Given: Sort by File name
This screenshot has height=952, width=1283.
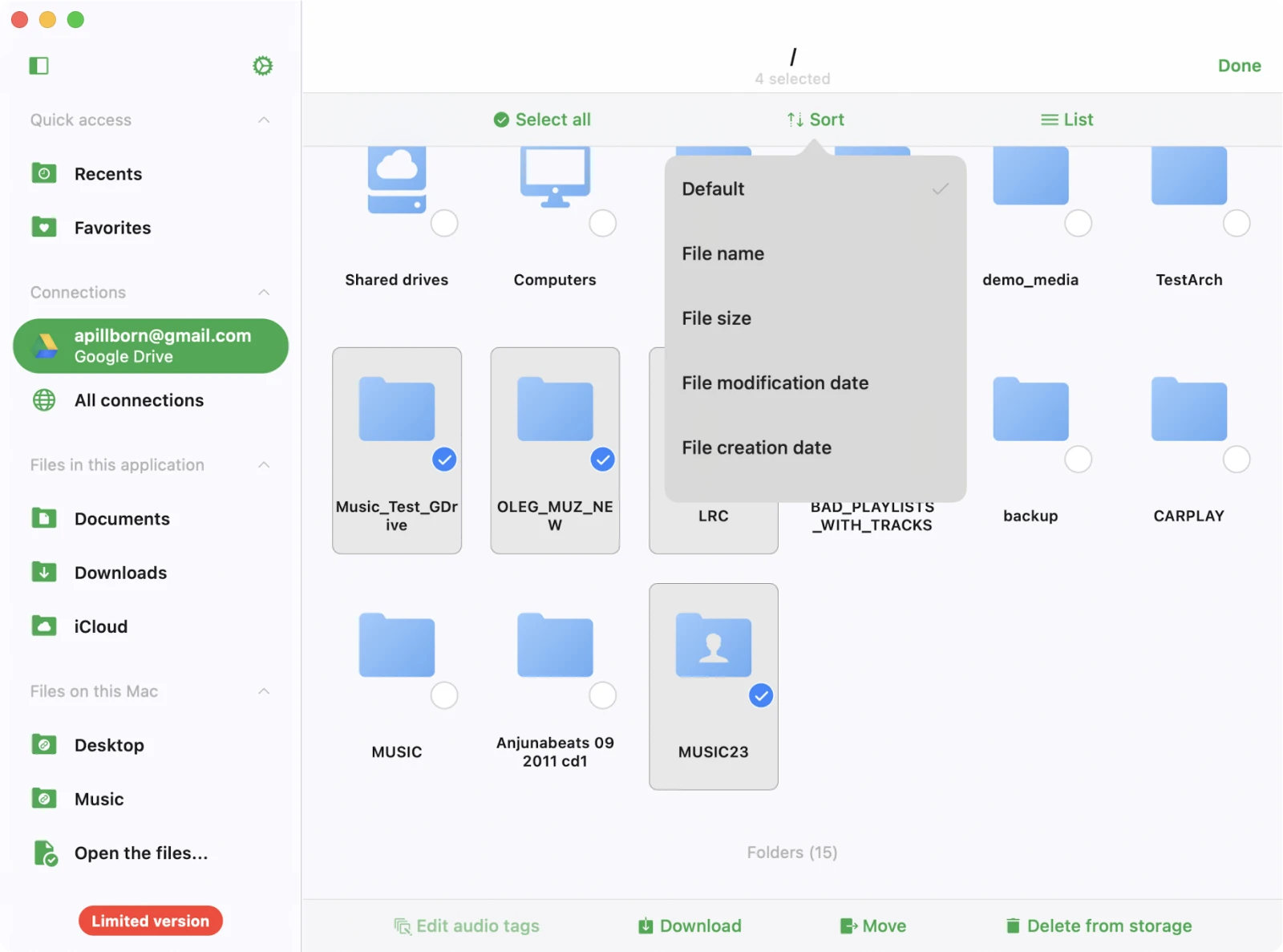Looking at the screenshot, I should (x=722, y=253).
